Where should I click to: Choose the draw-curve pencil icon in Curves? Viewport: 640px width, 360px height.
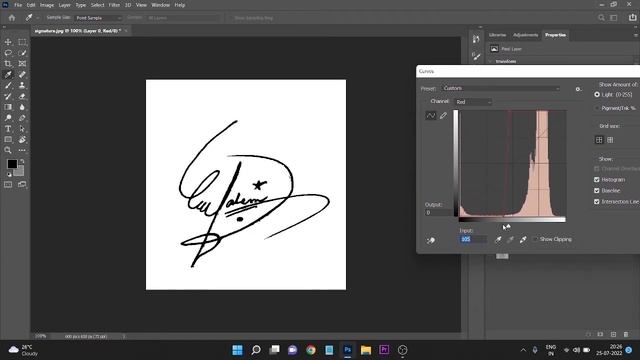tap(443, 116)
